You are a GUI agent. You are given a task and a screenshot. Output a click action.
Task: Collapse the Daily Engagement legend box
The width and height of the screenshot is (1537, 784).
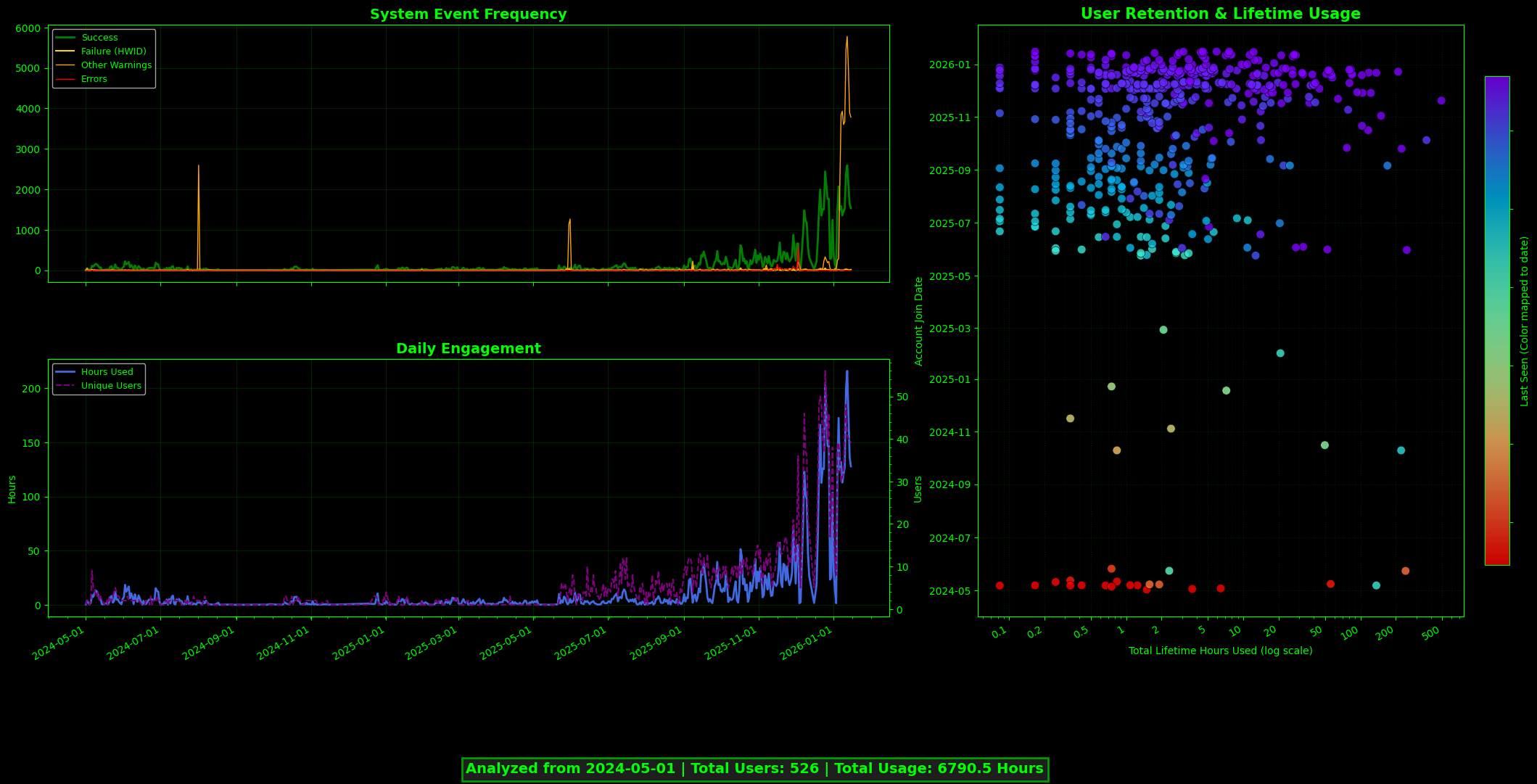point(98,378)
